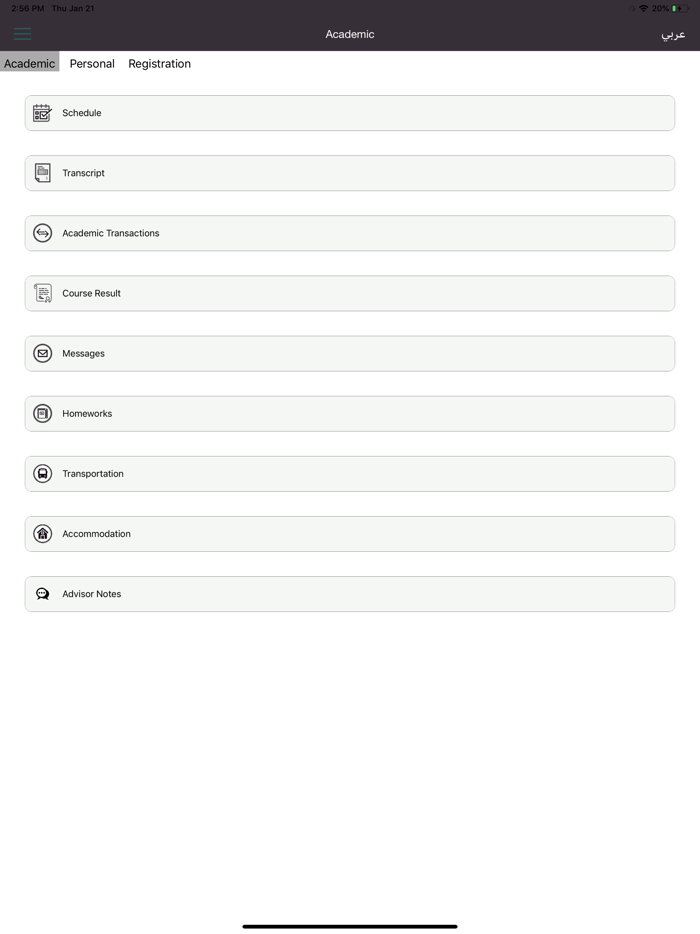This screenshot has width=700, height=934.
Task: Select the Academic tab
Action: click(30, 63)
